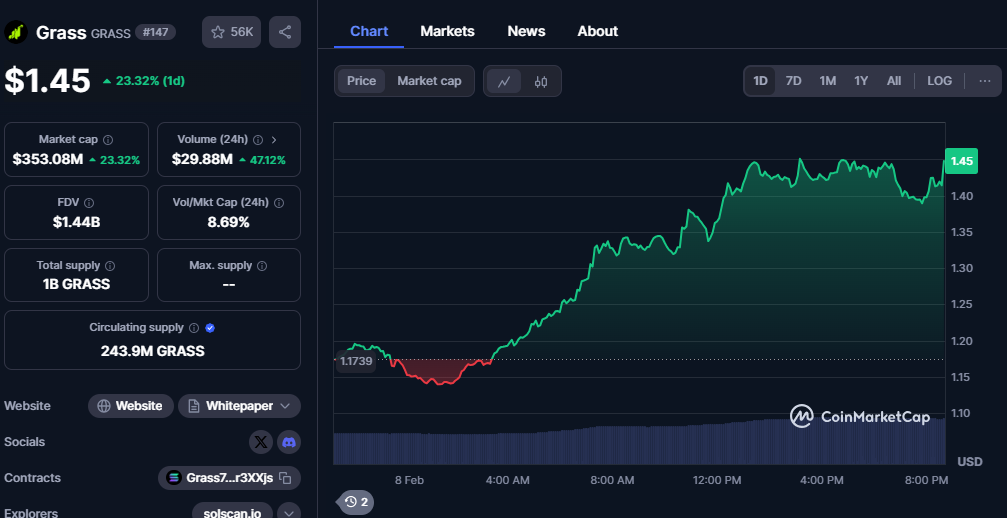
Task: Open the Website link
Action: 130,406
